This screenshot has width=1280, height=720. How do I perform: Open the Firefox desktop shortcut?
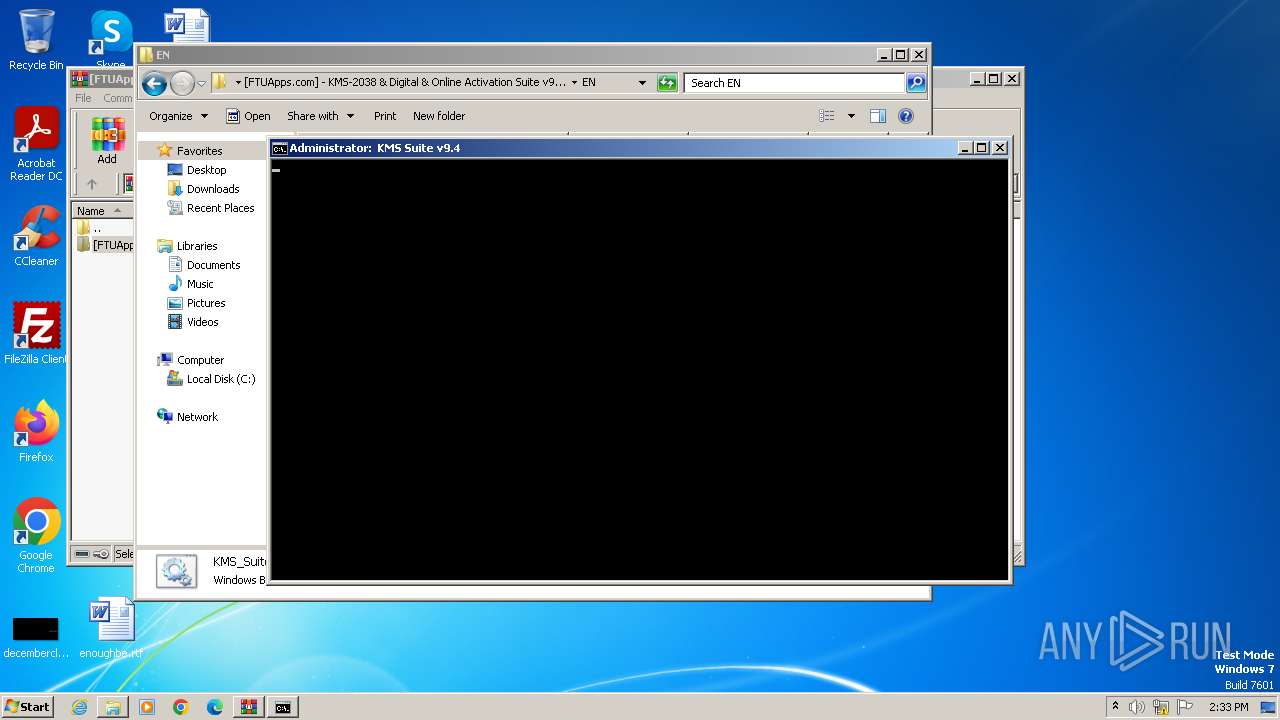click(x=36, y=432)
